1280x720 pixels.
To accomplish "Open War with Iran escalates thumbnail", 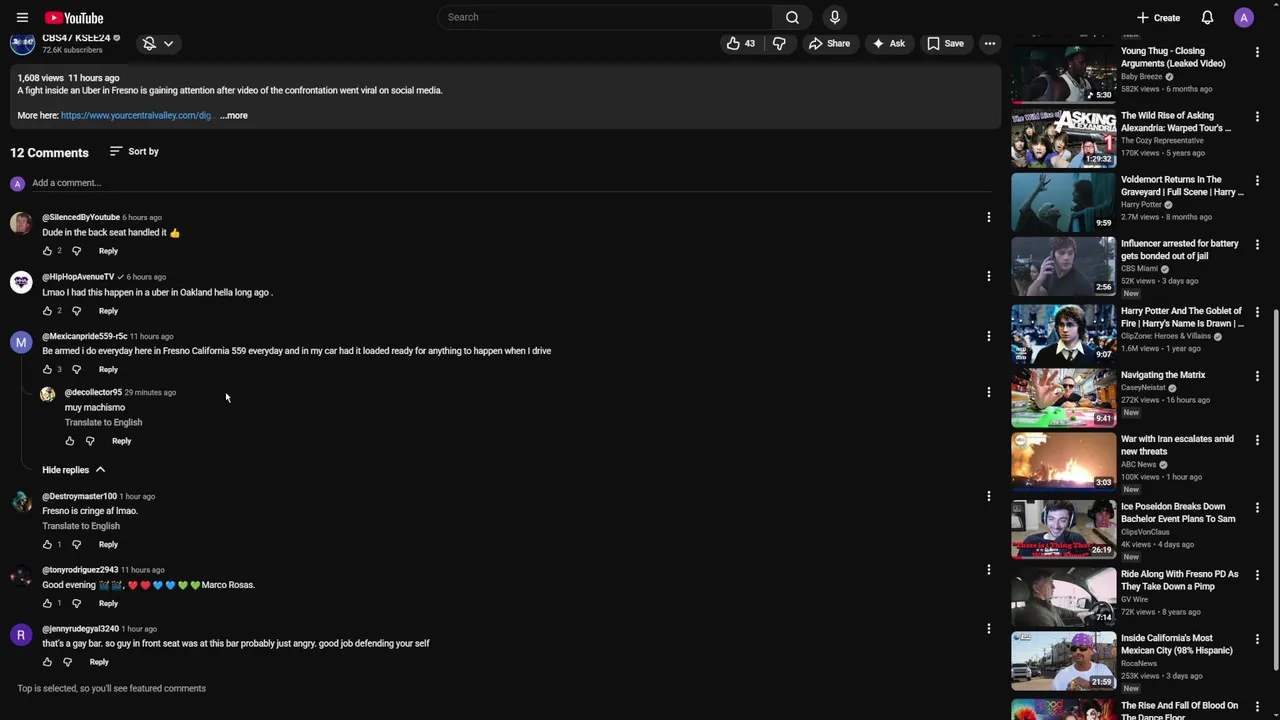I will (1063, 461).
